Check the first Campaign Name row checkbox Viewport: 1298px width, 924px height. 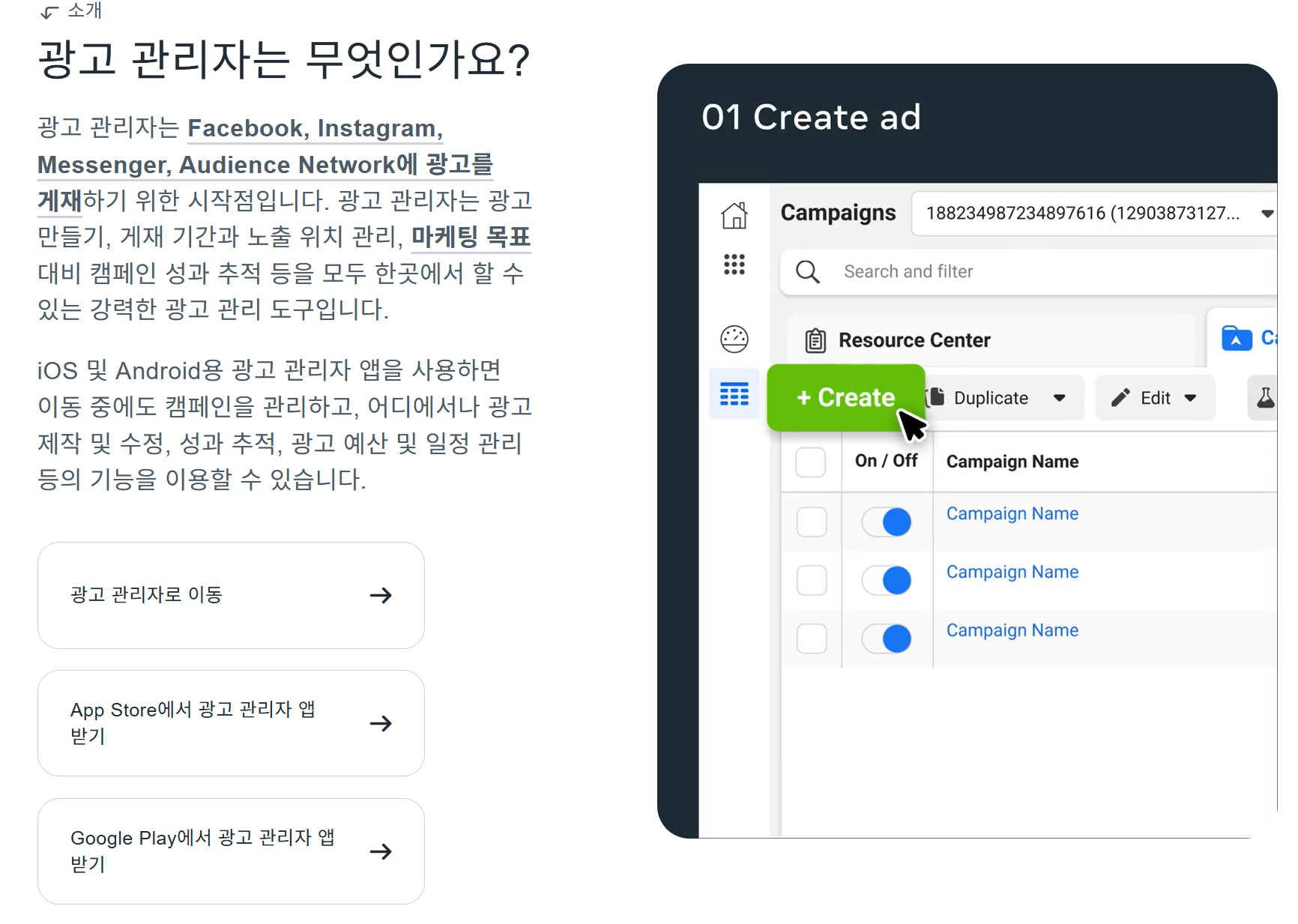click(812, 522)
